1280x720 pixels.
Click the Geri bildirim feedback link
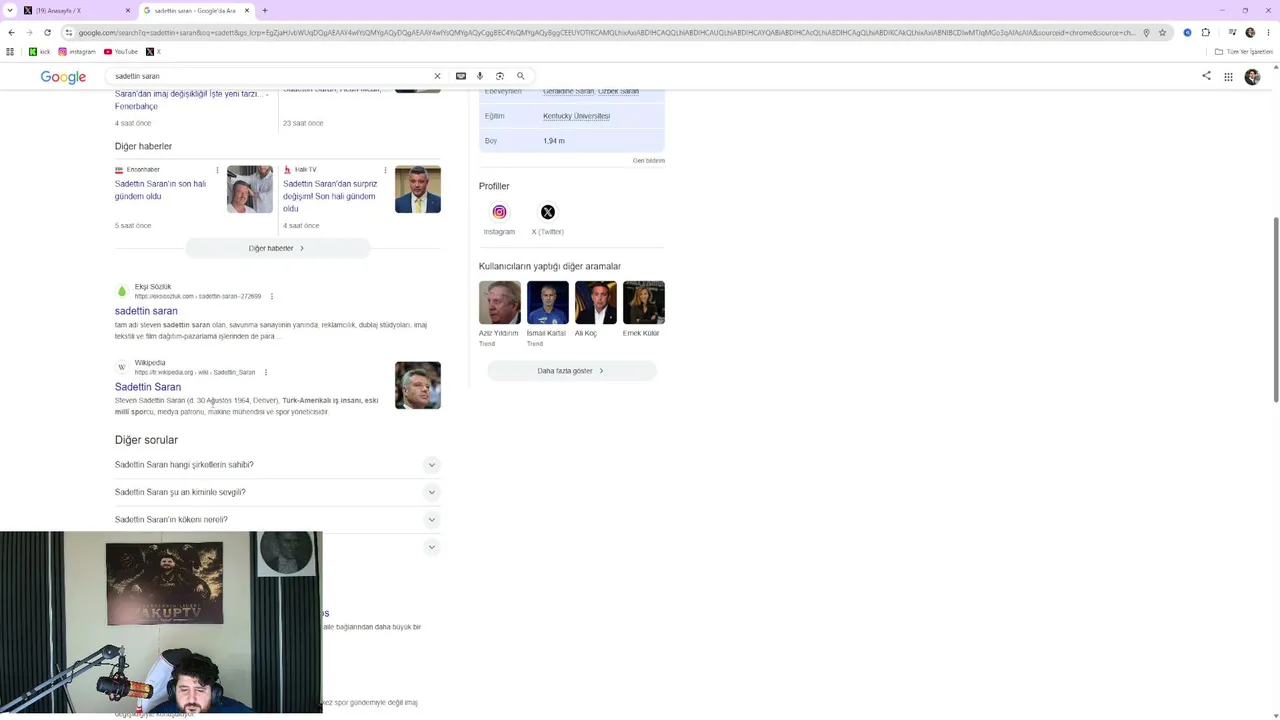(x=649, y=161)
